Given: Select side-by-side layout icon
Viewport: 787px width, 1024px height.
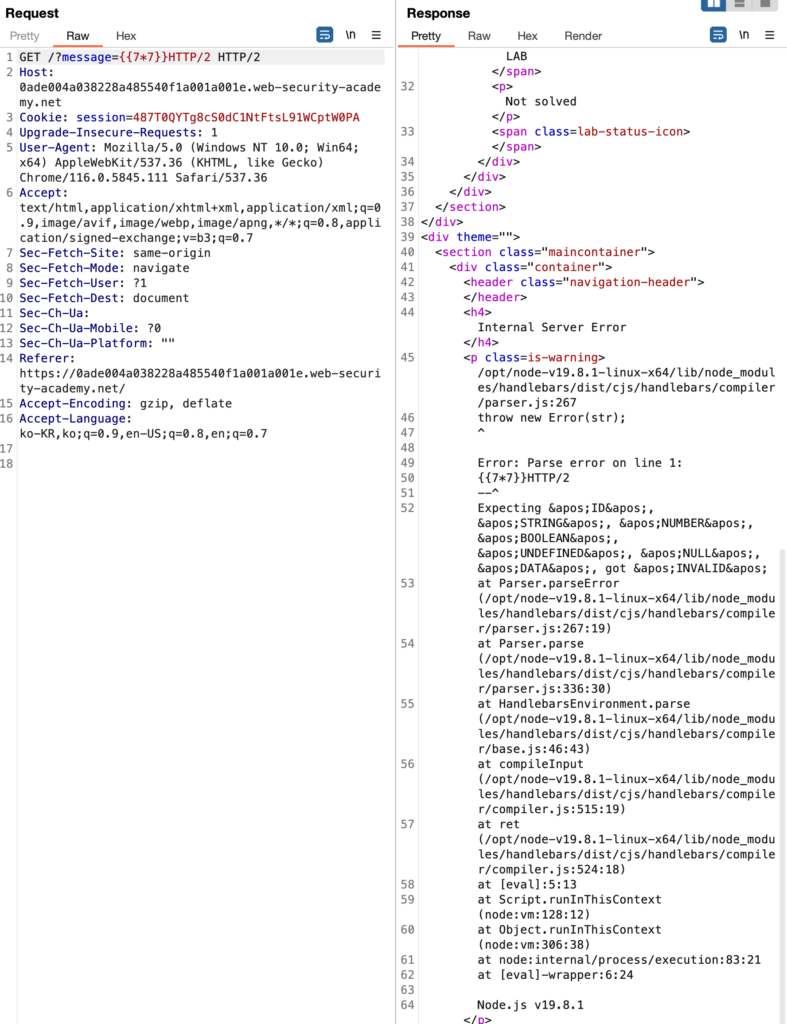Looking at the screenshot, I should (713, 5).
